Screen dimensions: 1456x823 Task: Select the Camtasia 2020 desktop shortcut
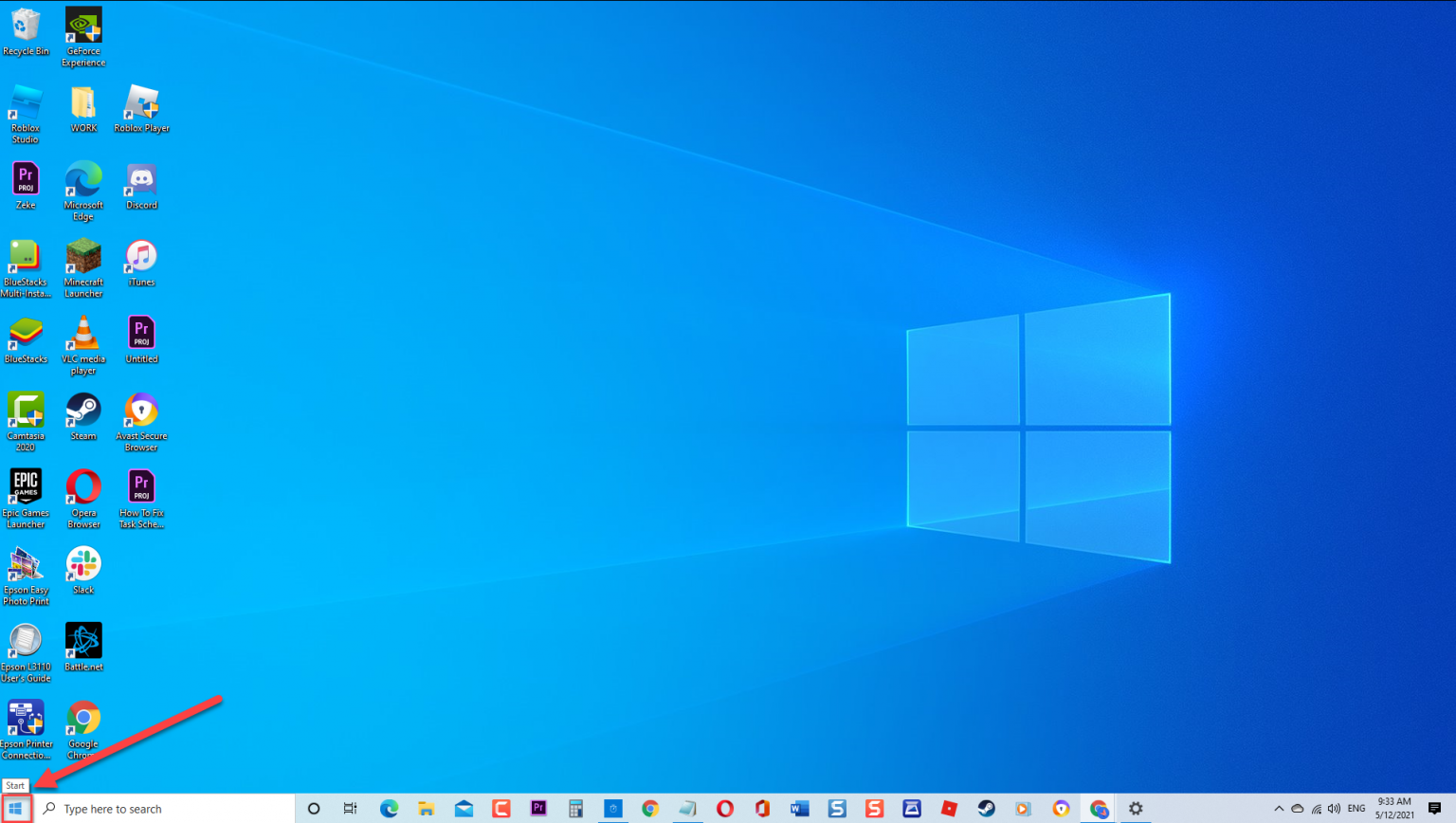coord(26,422)
